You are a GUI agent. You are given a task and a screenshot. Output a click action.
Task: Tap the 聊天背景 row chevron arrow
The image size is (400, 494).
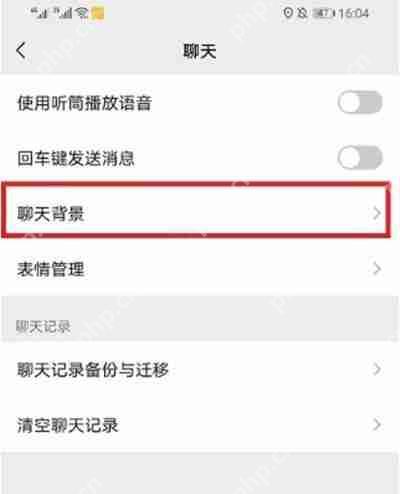(x=377, y=213)
